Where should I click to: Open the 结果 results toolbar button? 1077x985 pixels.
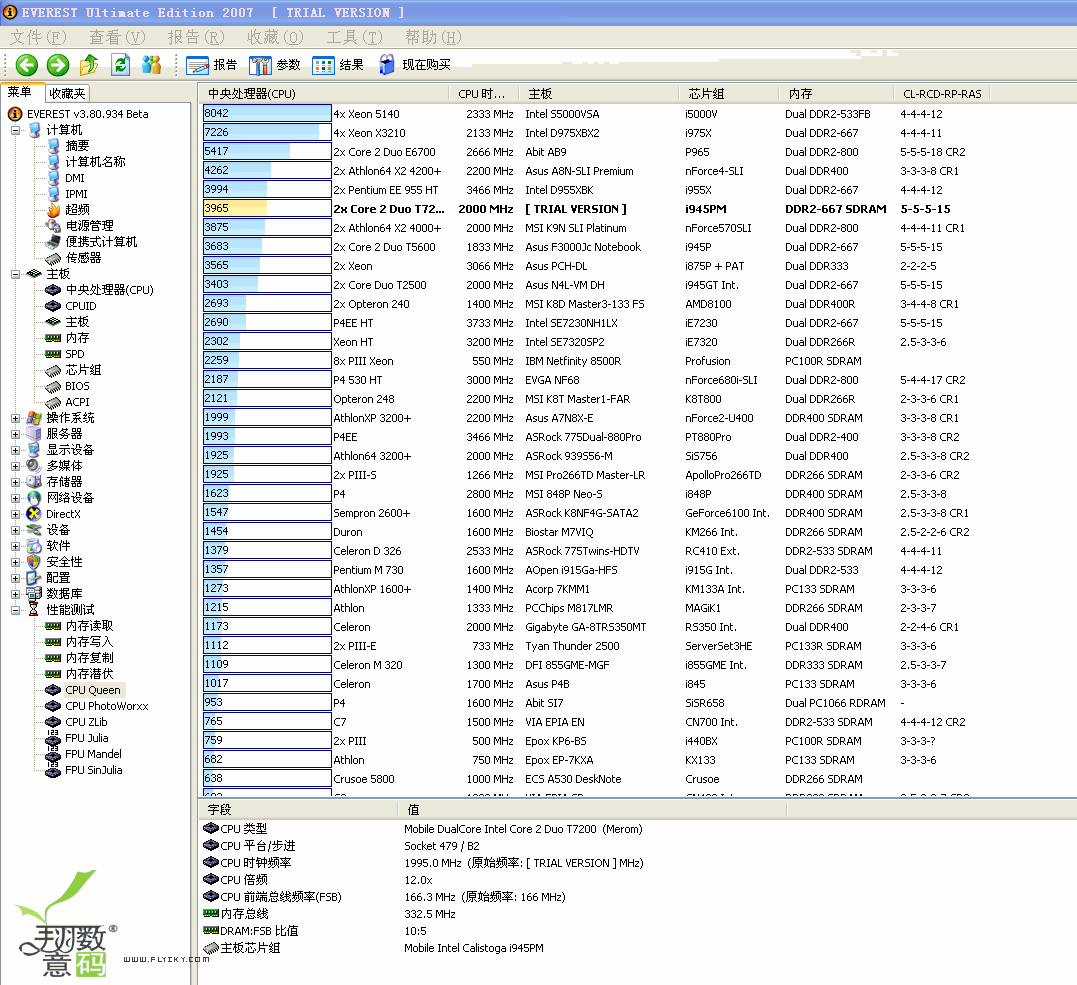click(x=338, y=65)
